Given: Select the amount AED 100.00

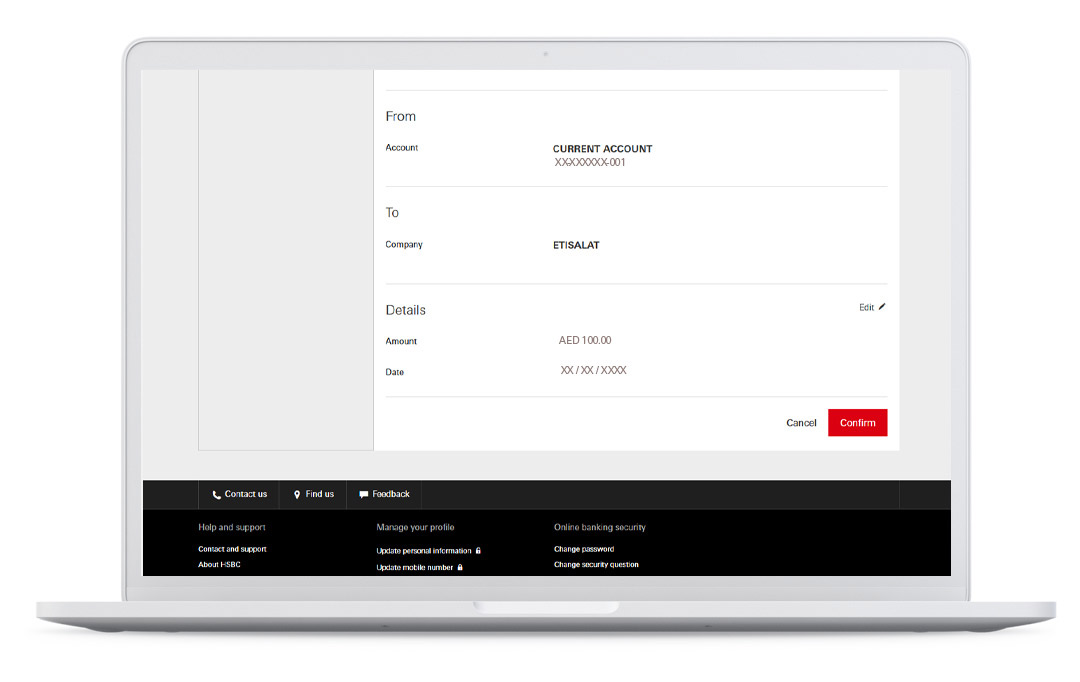Looking at the screenshot, I should point(585,340).
